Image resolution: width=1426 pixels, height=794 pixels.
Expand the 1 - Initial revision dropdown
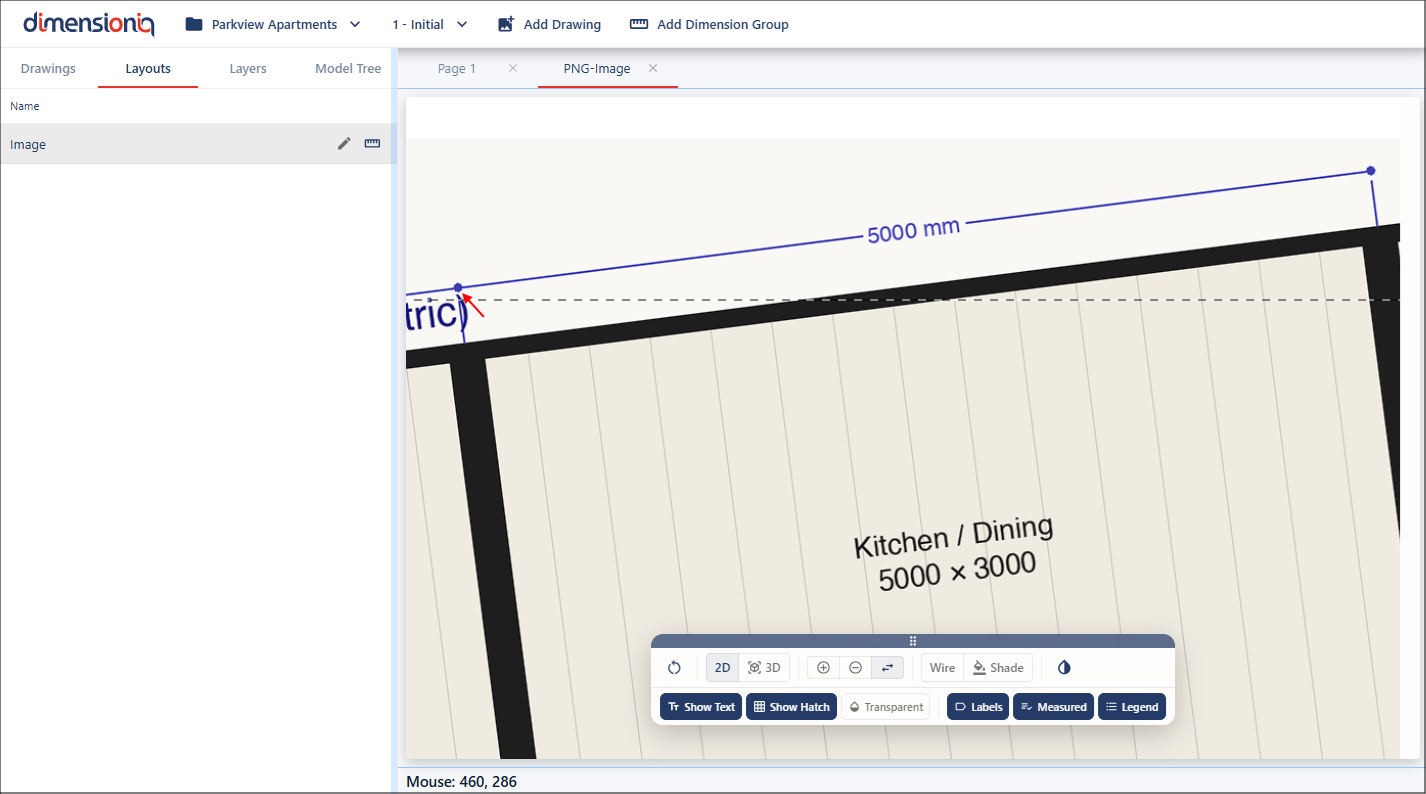(x=429, y=24)
